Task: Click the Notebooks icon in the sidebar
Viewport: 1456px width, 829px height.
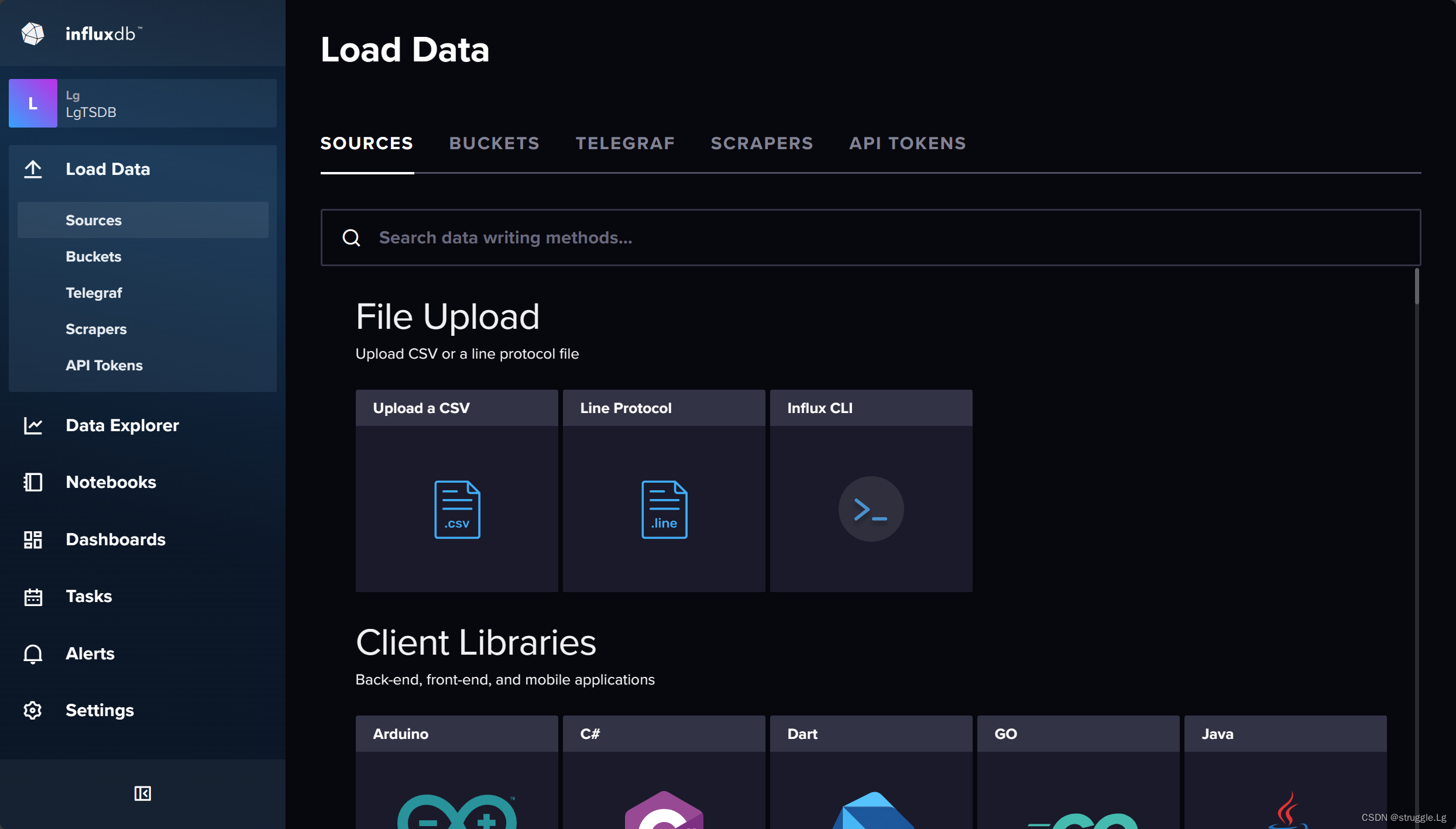Action: 33,482
